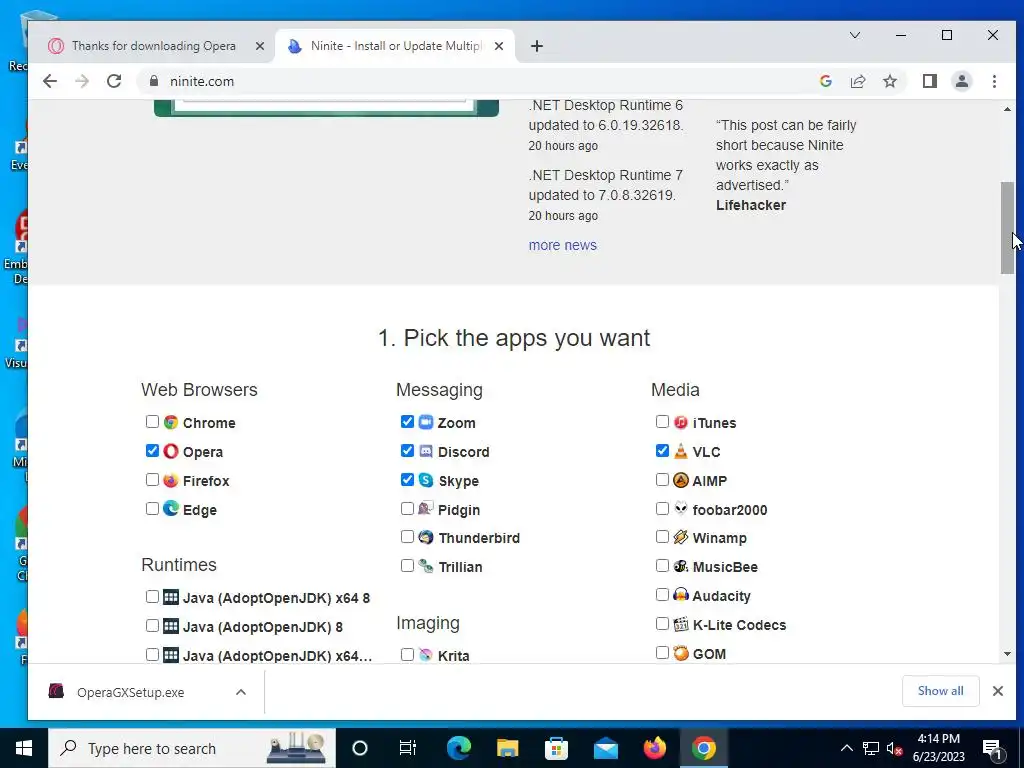Click the Krita icon under Imaging
Image resolution: width=1024 pixels, height=768 pixels.
426,655
